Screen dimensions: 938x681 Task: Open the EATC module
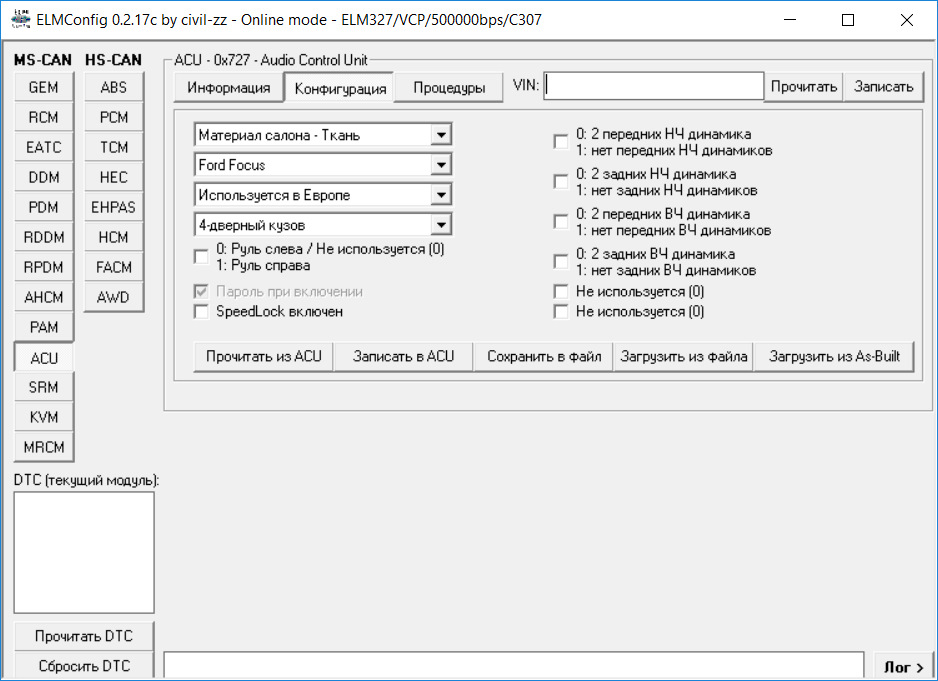(44, 147)
